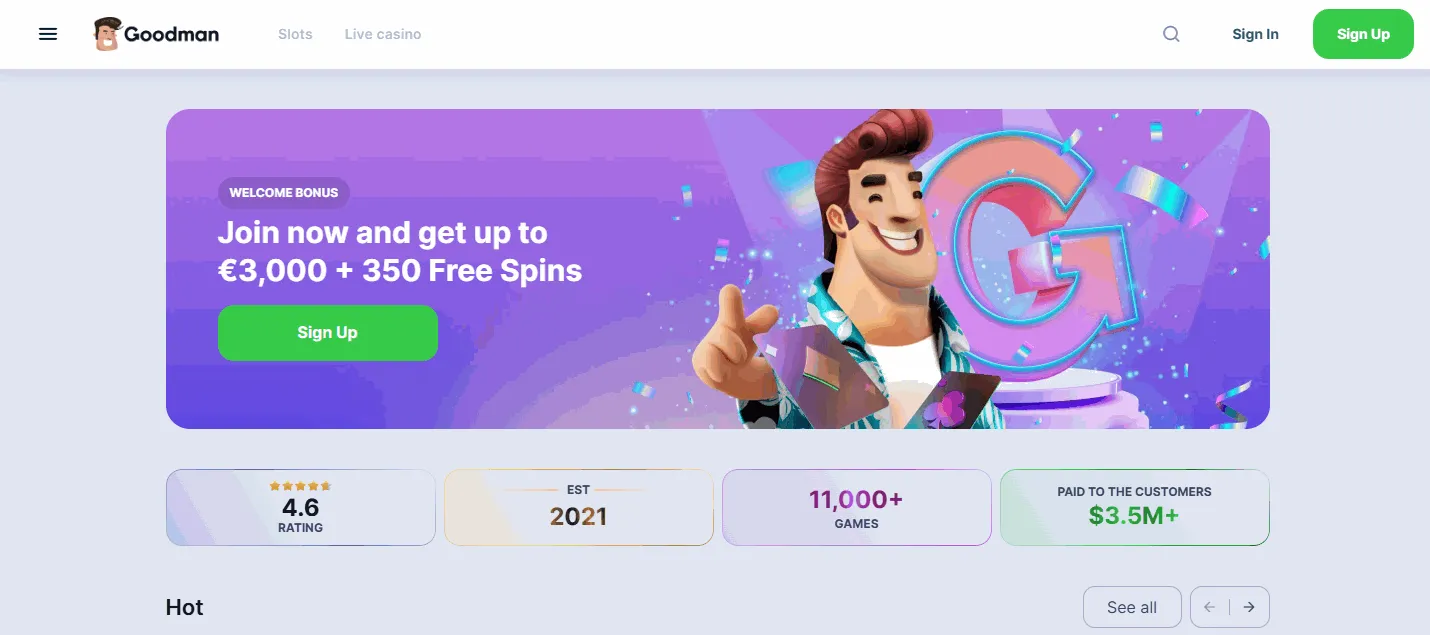
Task: Click the previous arrow in Hot carousel
Action: coord(1210,607)
